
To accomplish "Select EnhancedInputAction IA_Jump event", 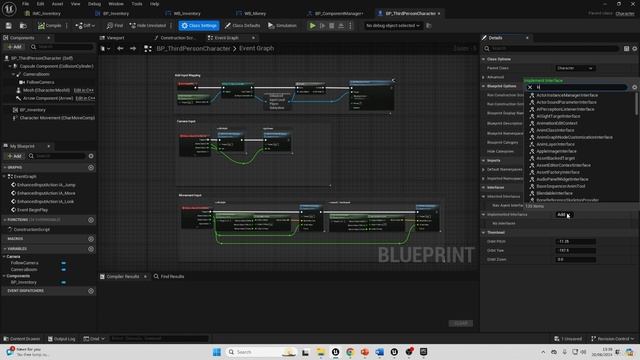I will point(46,185).
